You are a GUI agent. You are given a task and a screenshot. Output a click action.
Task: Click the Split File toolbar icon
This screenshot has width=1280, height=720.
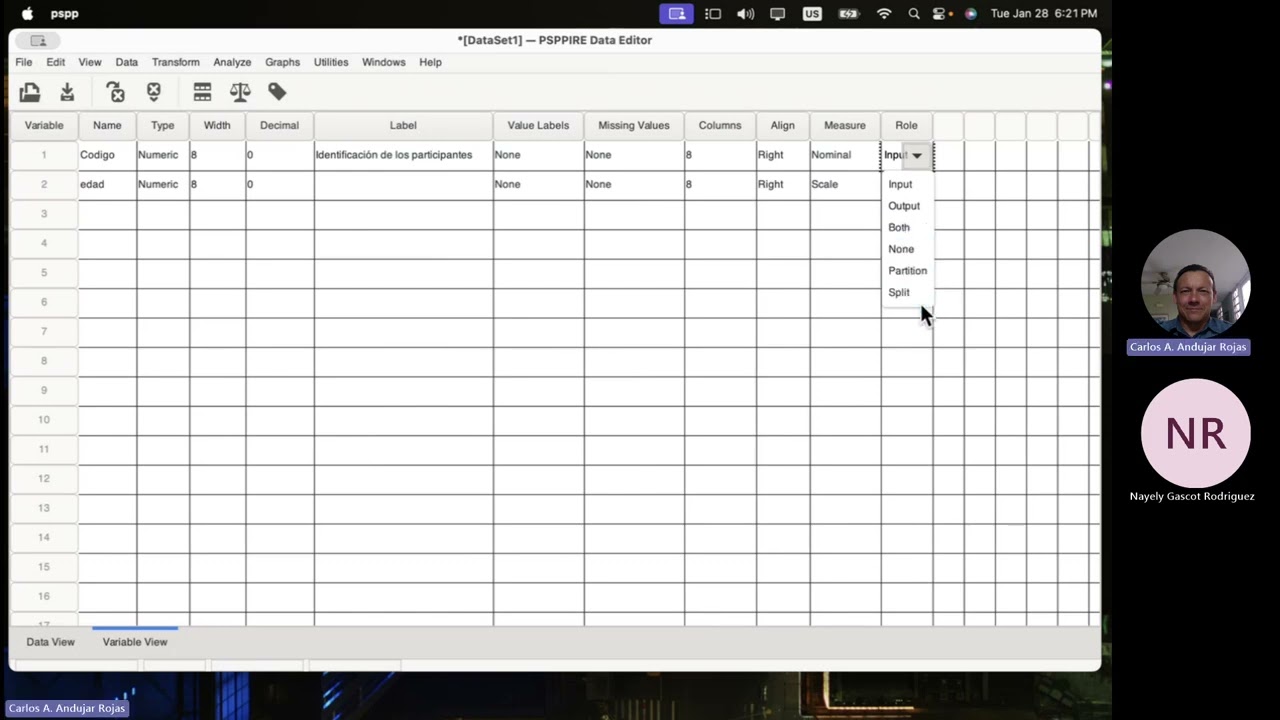tap(202, 92)
